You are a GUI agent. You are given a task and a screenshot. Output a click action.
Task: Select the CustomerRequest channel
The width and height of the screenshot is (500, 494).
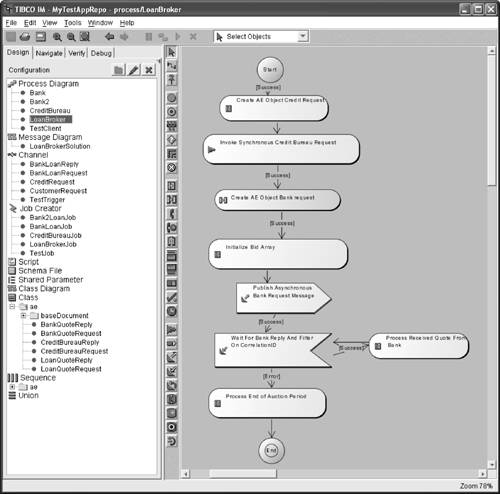(58, 191)
